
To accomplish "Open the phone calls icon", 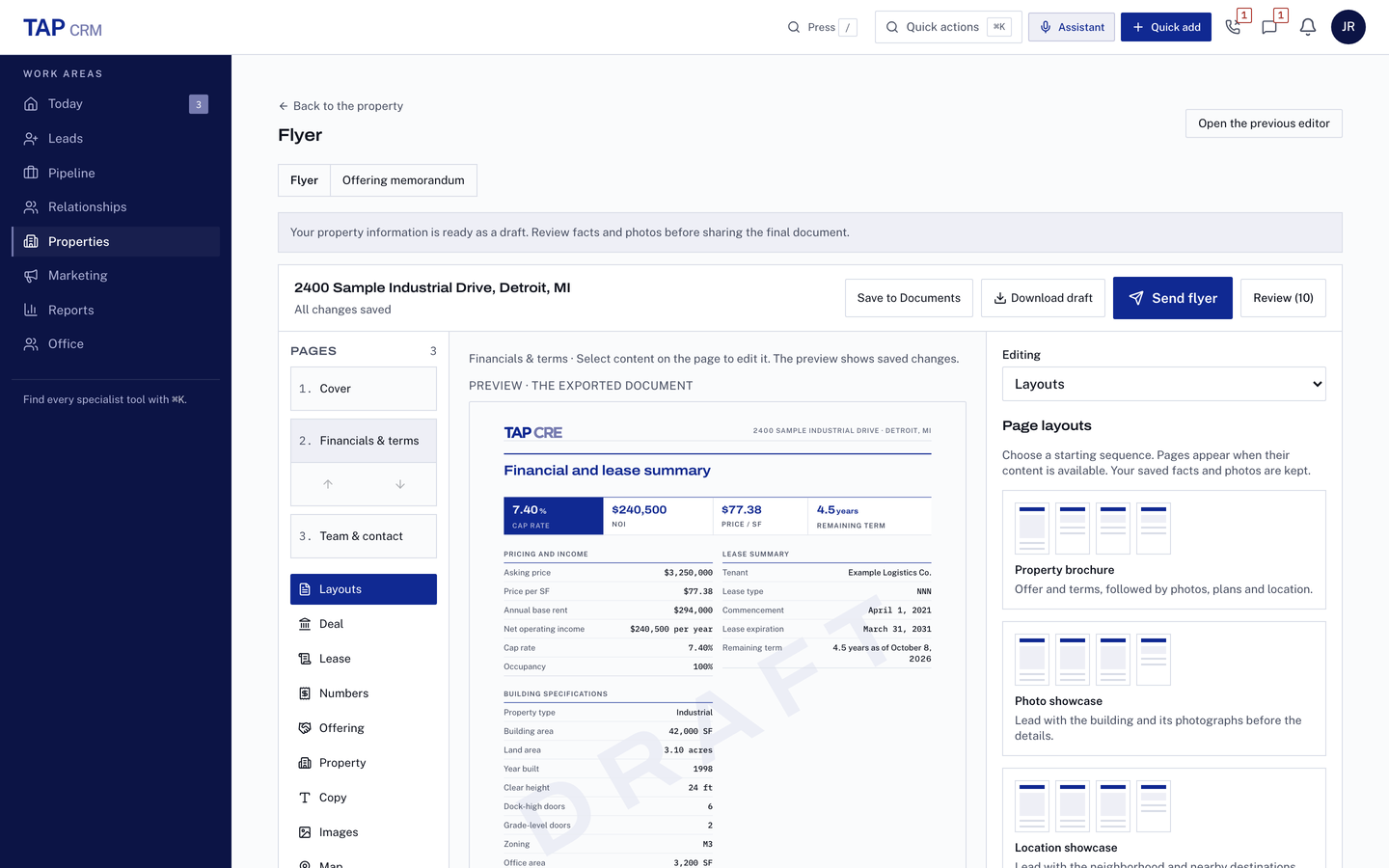I will [1233, 27].
